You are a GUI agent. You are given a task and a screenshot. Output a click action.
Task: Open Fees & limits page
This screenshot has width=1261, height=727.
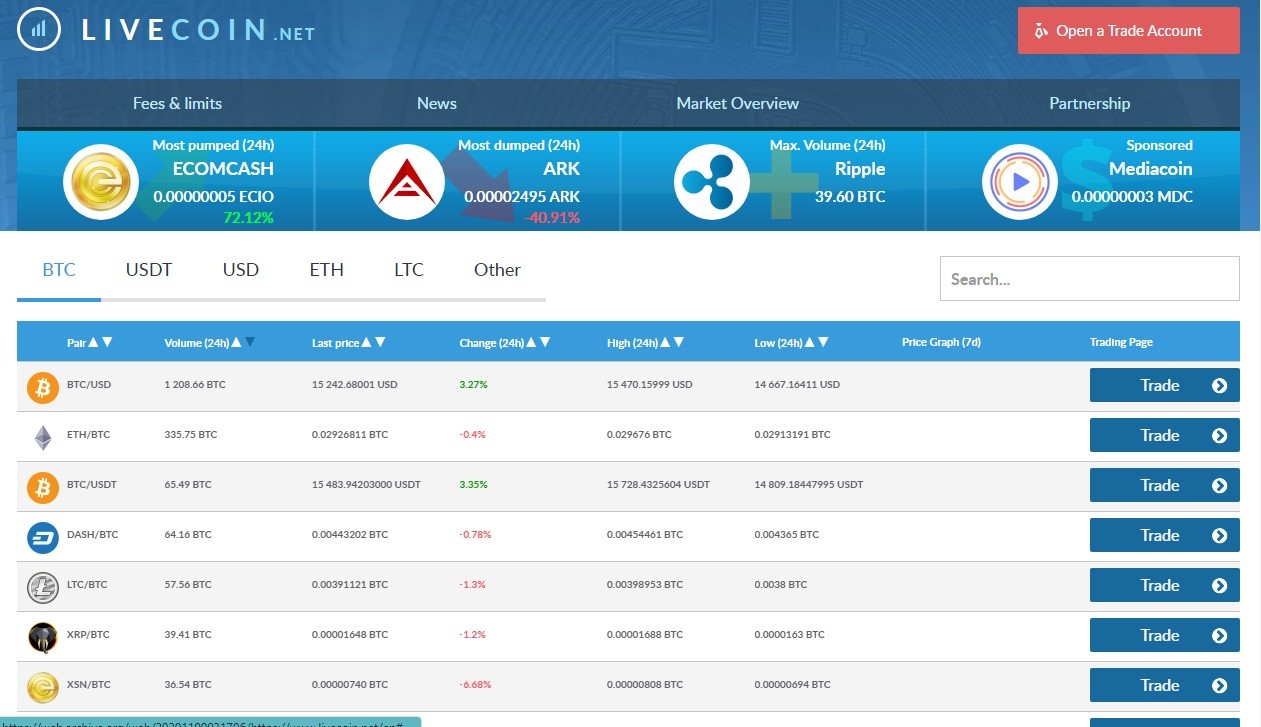(177, 103)
